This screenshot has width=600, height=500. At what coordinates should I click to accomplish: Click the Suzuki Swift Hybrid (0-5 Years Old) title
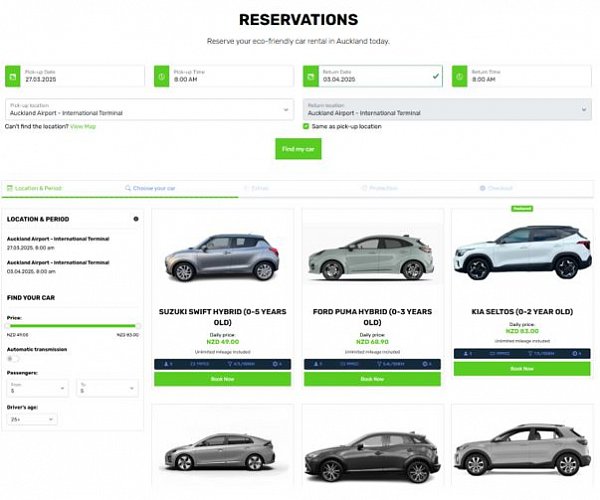(223, 317)
